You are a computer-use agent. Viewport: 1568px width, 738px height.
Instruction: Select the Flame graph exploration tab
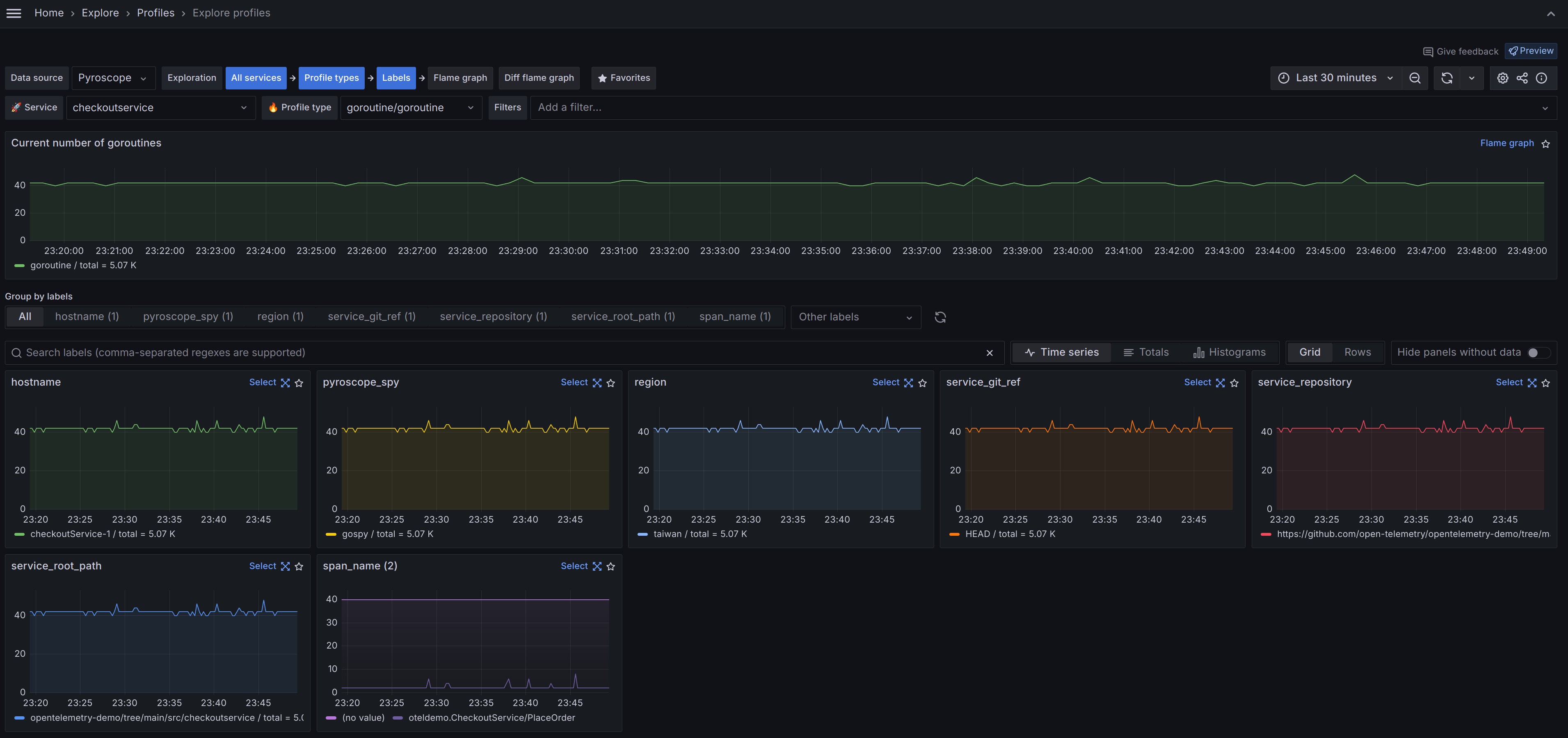[x=459, y=78]
